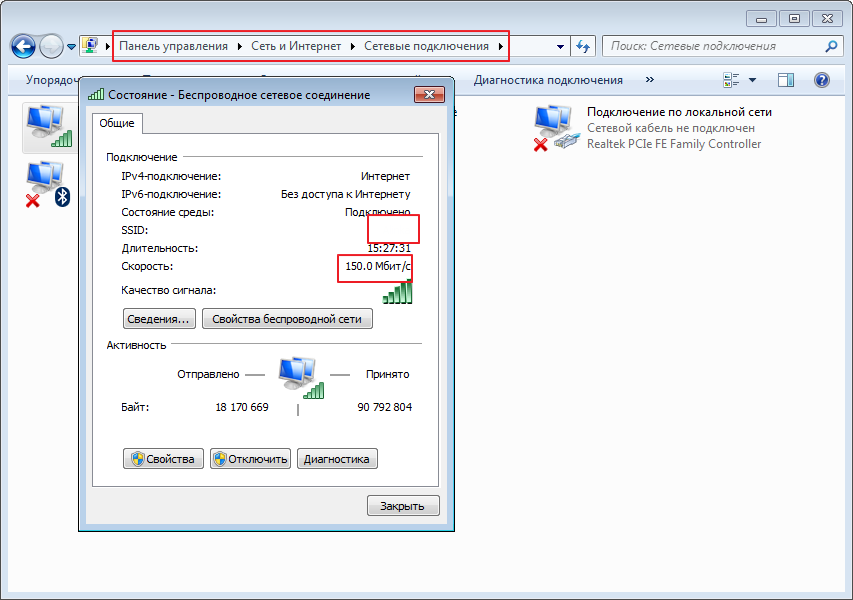Screen dimensions: 853x600
Task: Click the Сведения... button
Action: click(x=158, y=320)
